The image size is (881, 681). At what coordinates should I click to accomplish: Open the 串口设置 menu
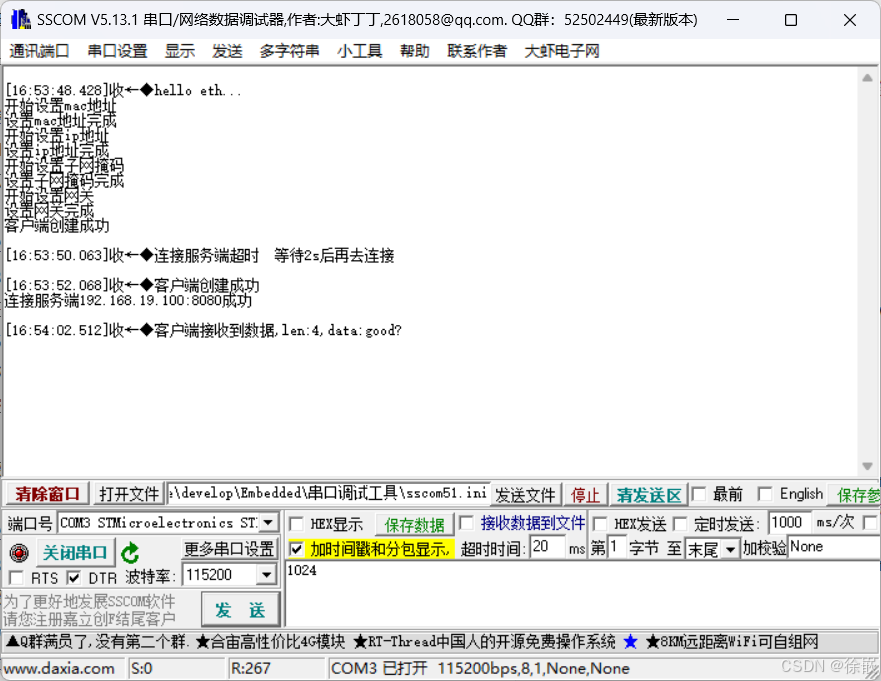pyautogui.click(x=117, y=51)
